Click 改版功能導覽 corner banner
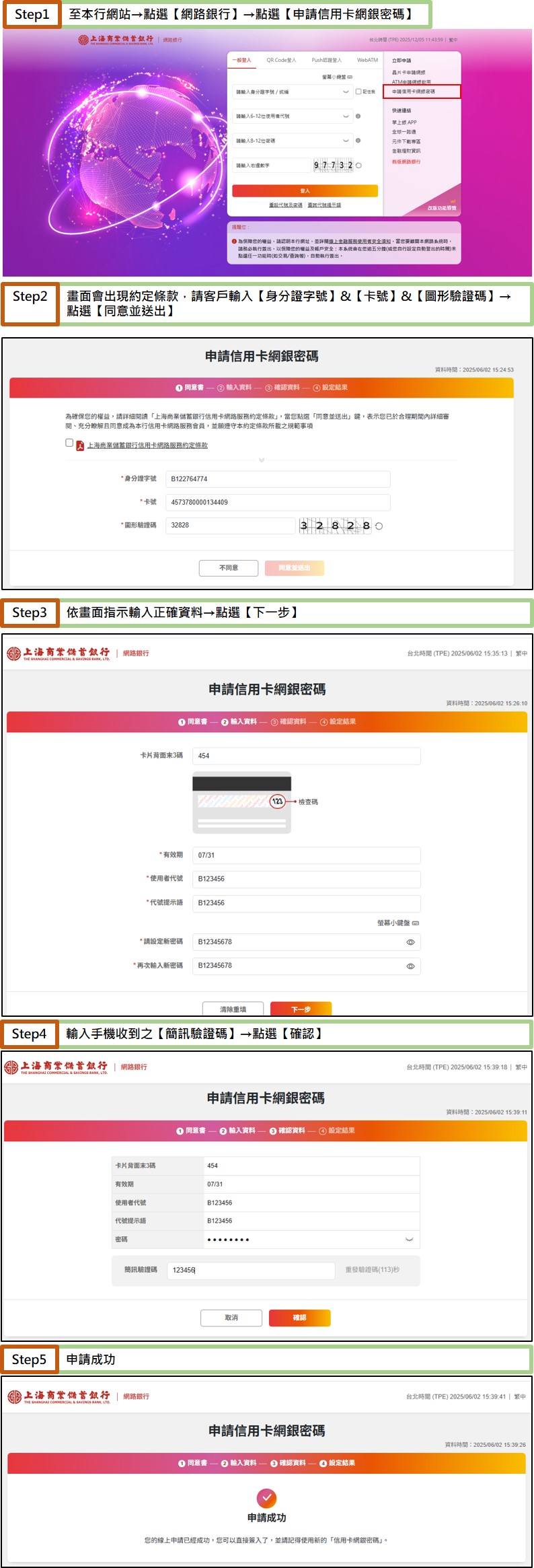Viewport: 534px width, 1568px height. pyautogui.click(x=442, y=207)
